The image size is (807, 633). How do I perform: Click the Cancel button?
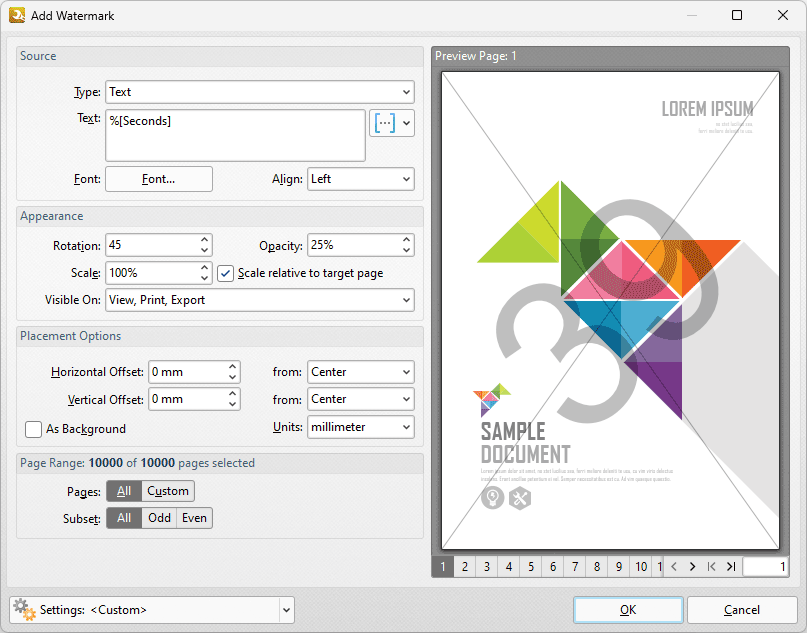[742, 610]
